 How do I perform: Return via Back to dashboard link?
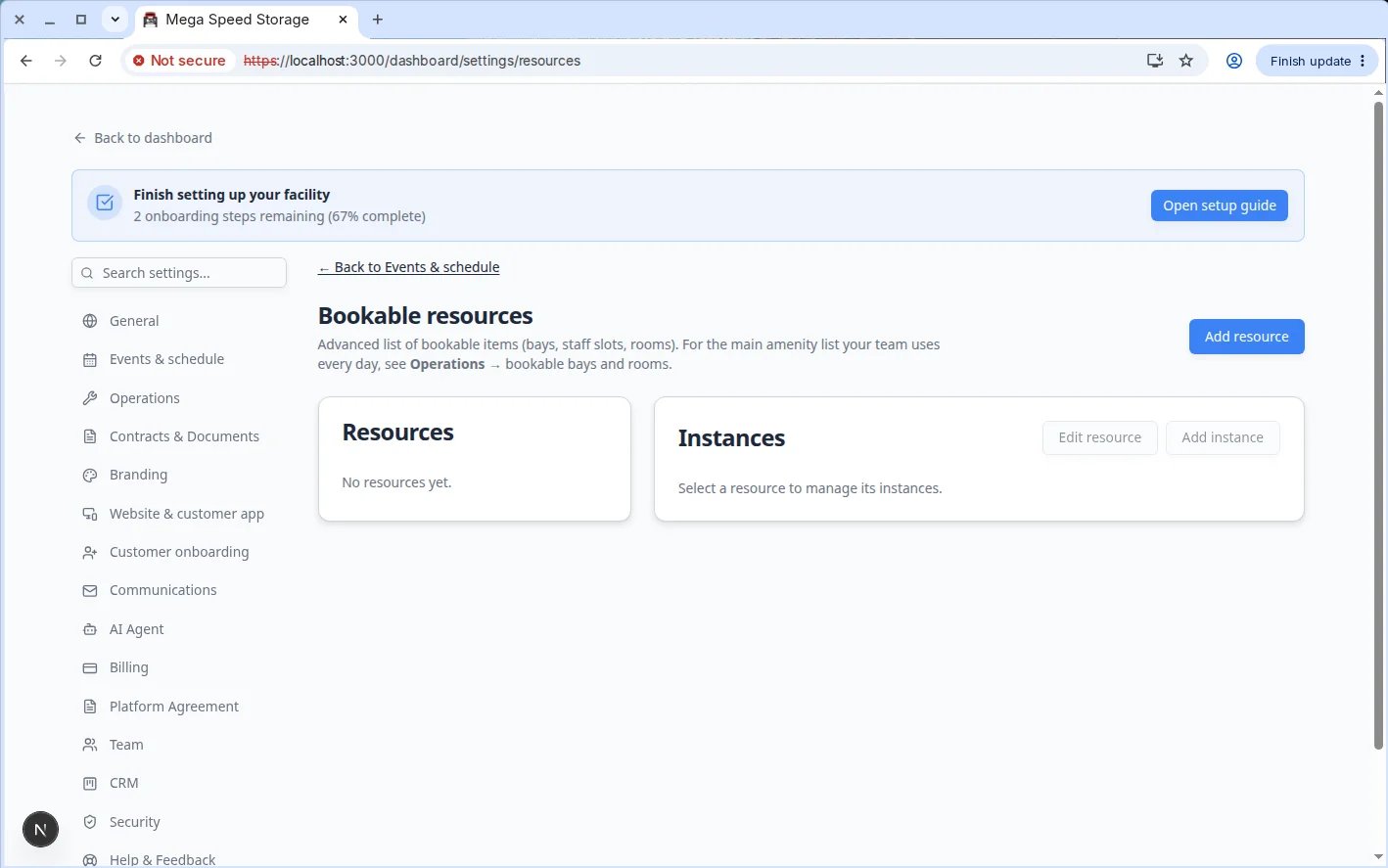coord(143,138)
